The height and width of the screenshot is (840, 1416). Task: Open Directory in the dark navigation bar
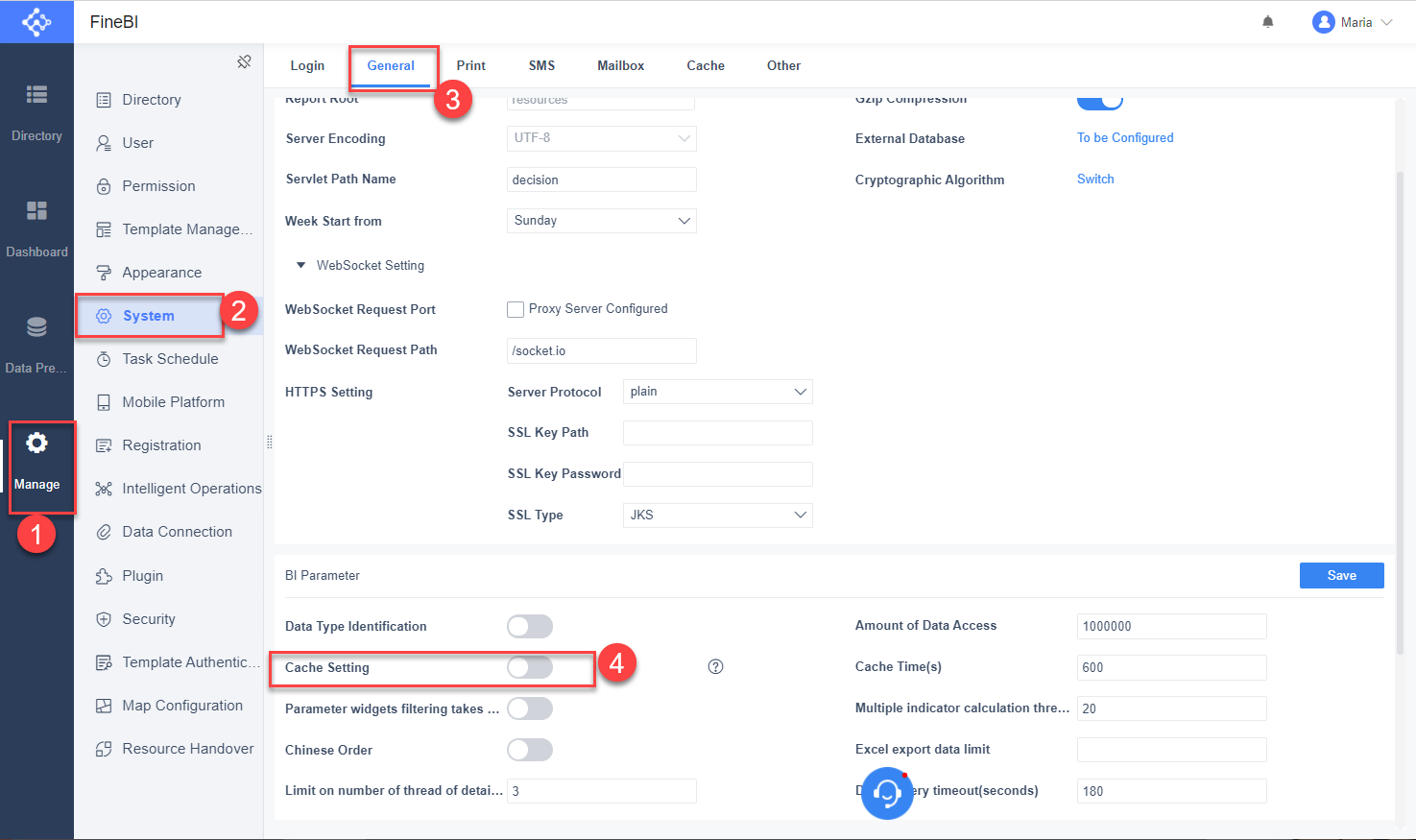(36, 112)
